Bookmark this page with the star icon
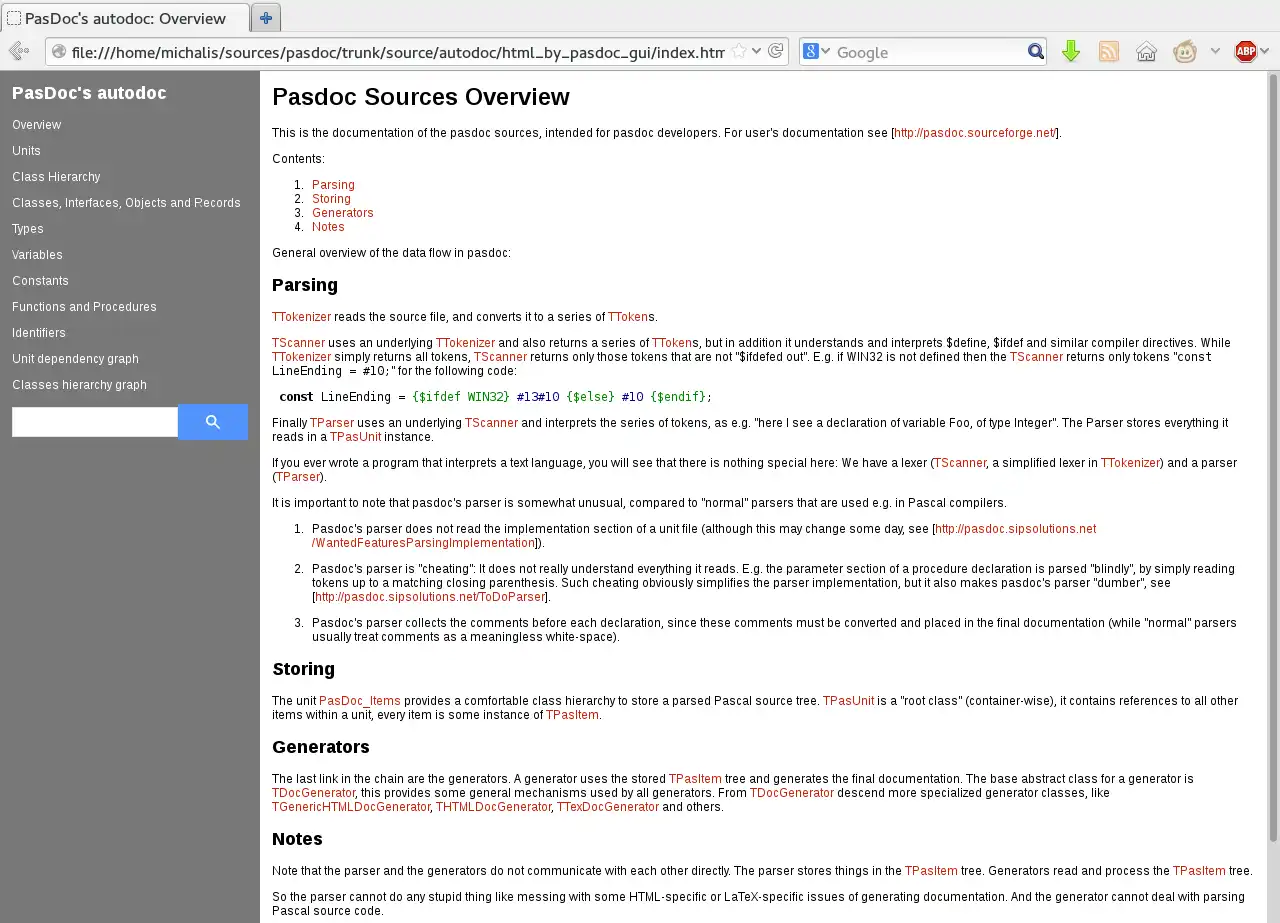This screenshot has height=923, width=1280. (x=739, y=51)
